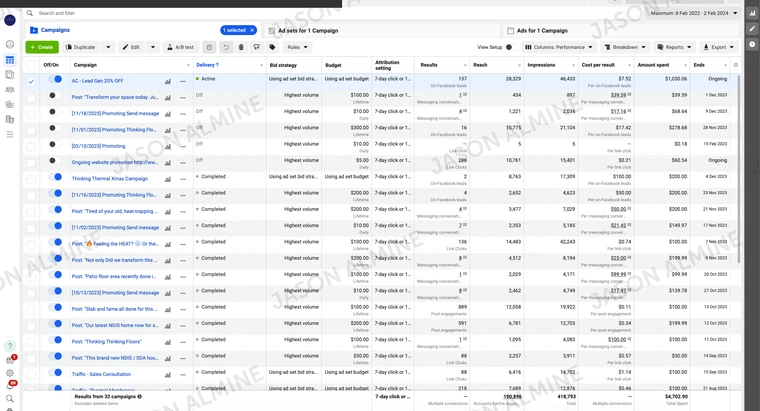The image size is (760, 411).
Task: Open edit pencil icon on right rail
Action: [752, 29]
